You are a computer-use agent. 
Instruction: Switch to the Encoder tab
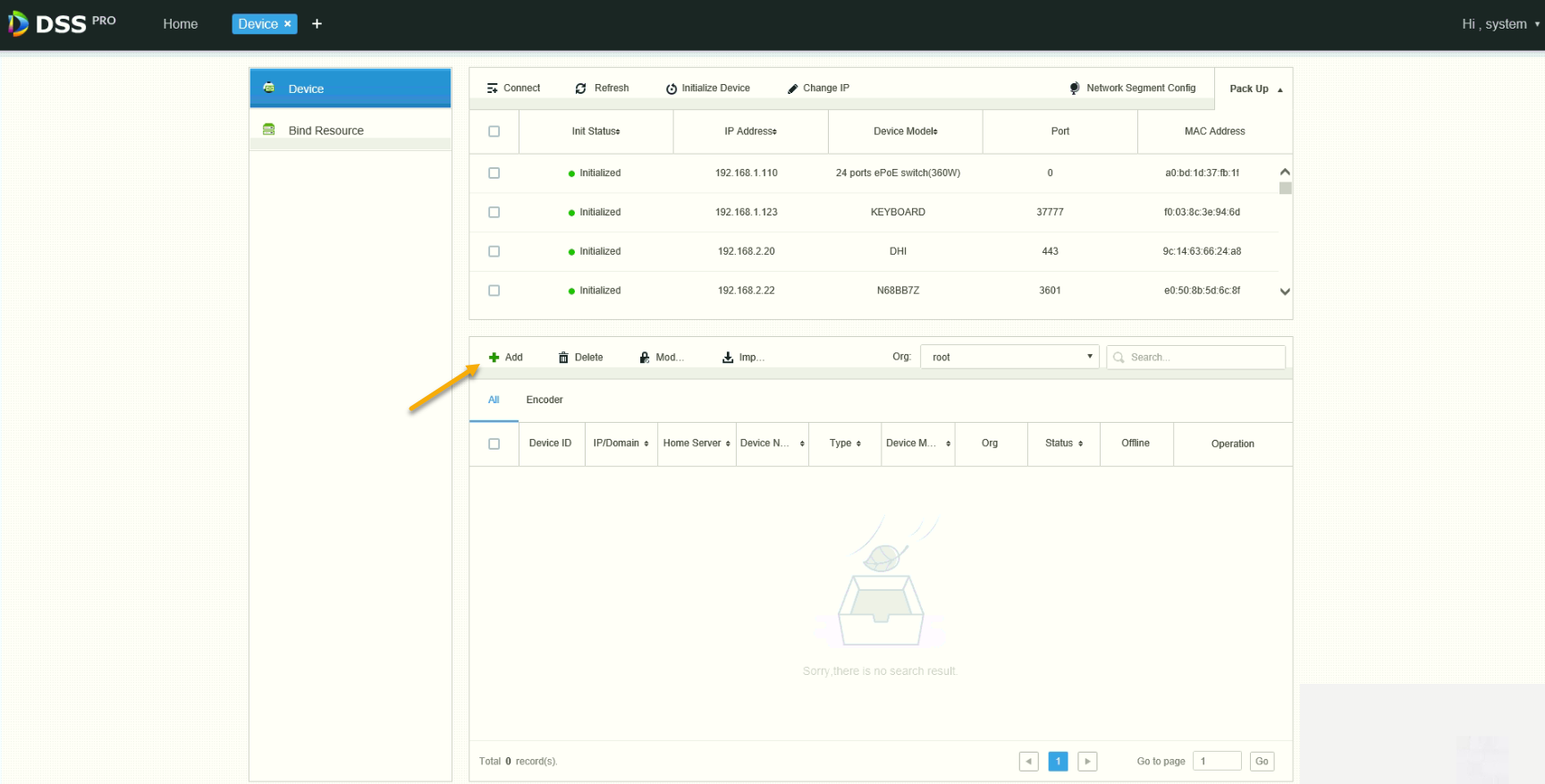(x=544, y=400)
